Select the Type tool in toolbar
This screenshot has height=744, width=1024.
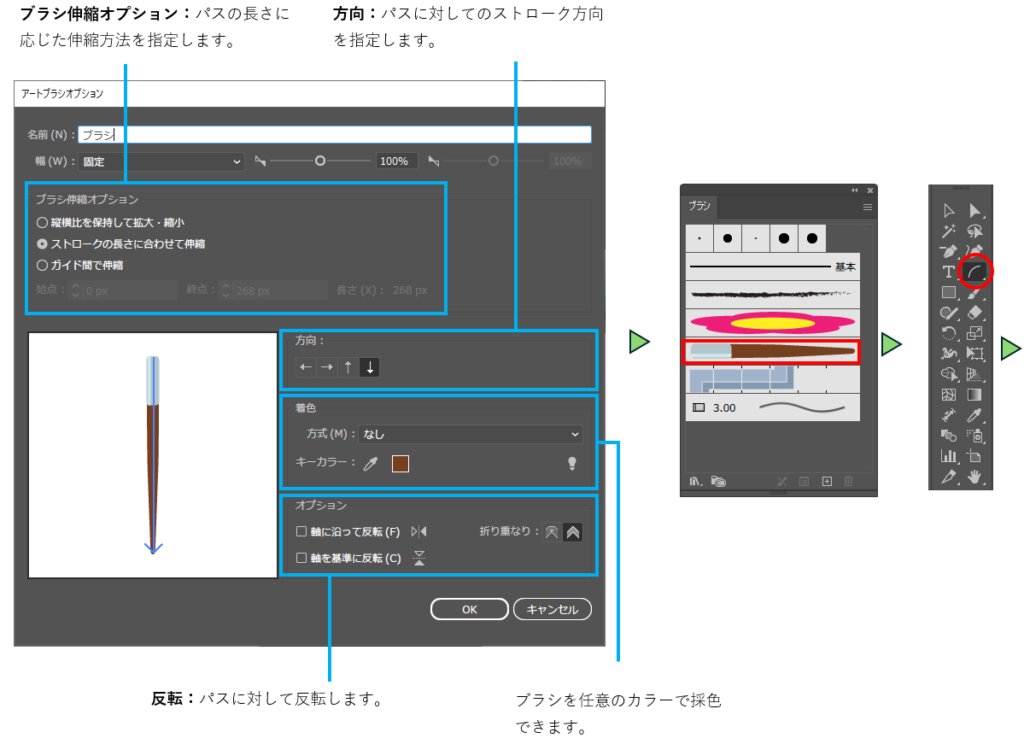[948, 272]
